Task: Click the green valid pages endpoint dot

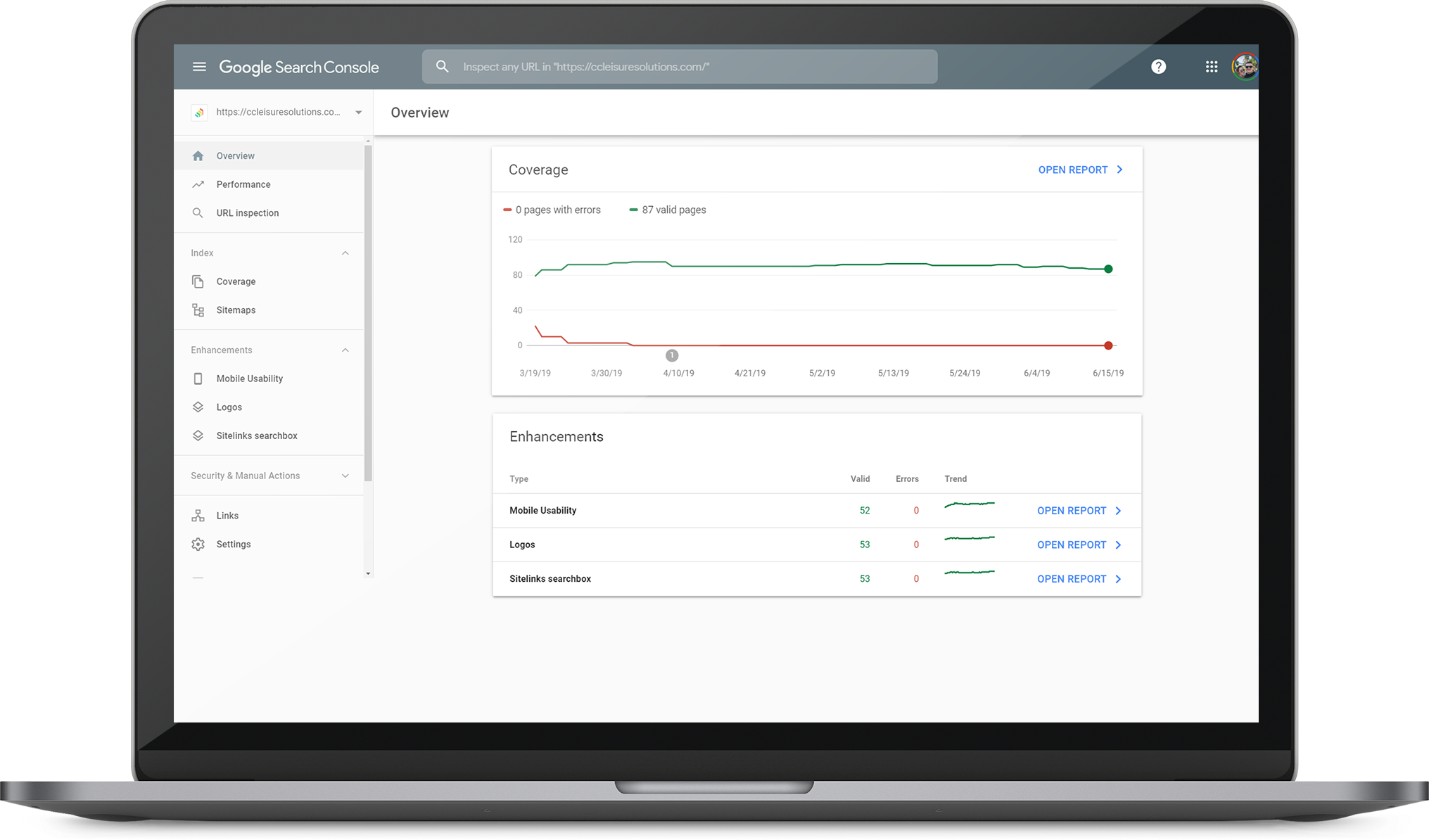Action: (1108, 269)
